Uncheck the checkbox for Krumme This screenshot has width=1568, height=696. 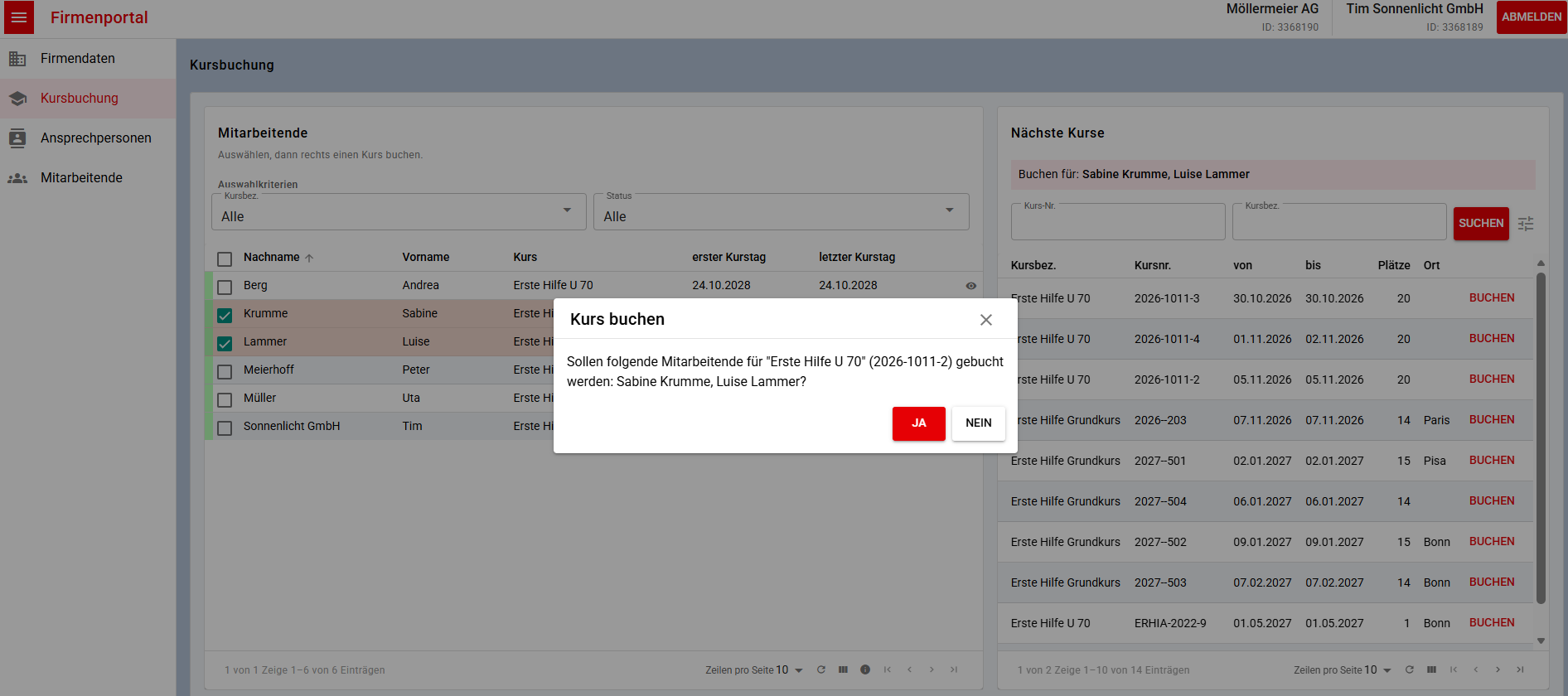[225, 315]
